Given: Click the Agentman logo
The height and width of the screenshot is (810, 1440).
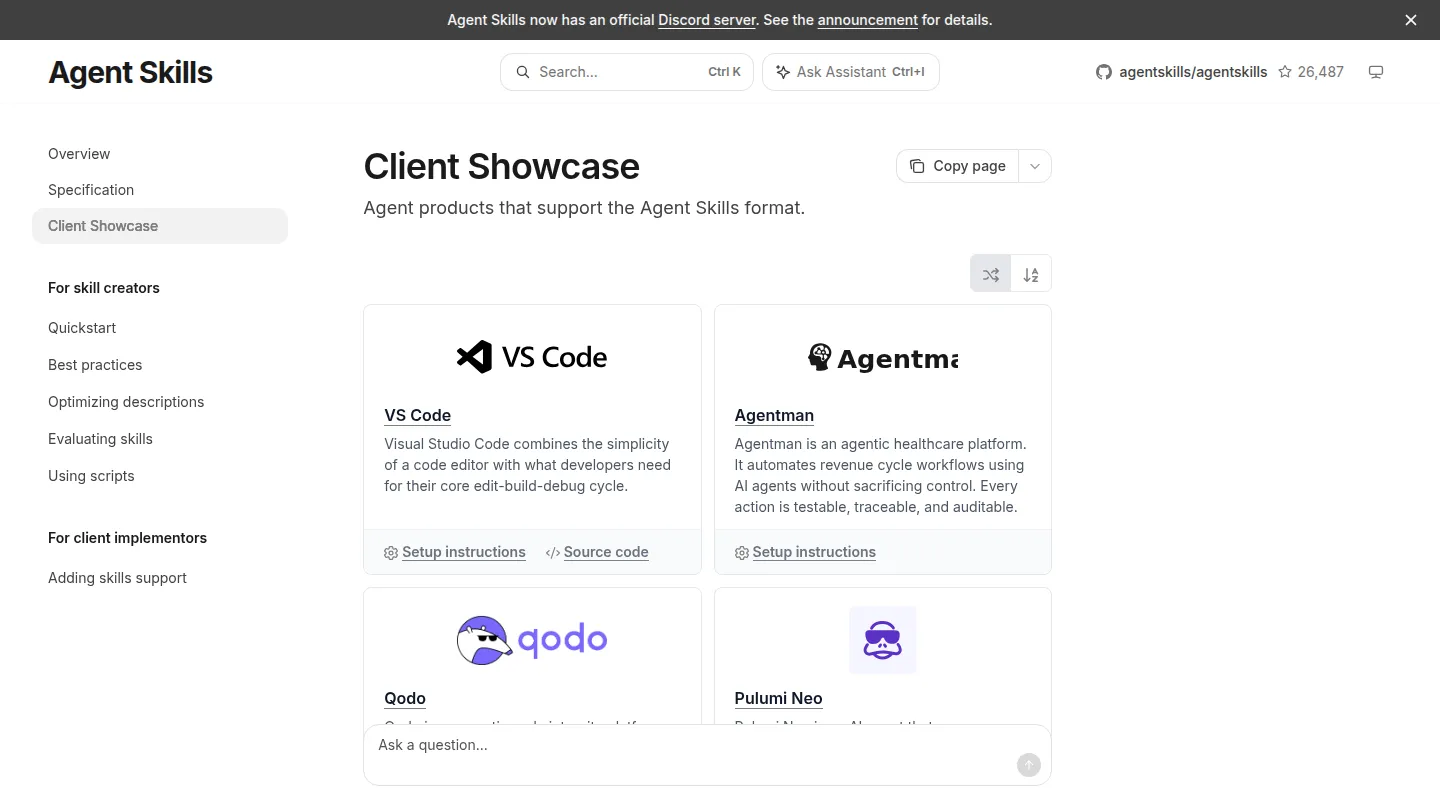Looking at the screenshot, I should click(x=883, y=357).
